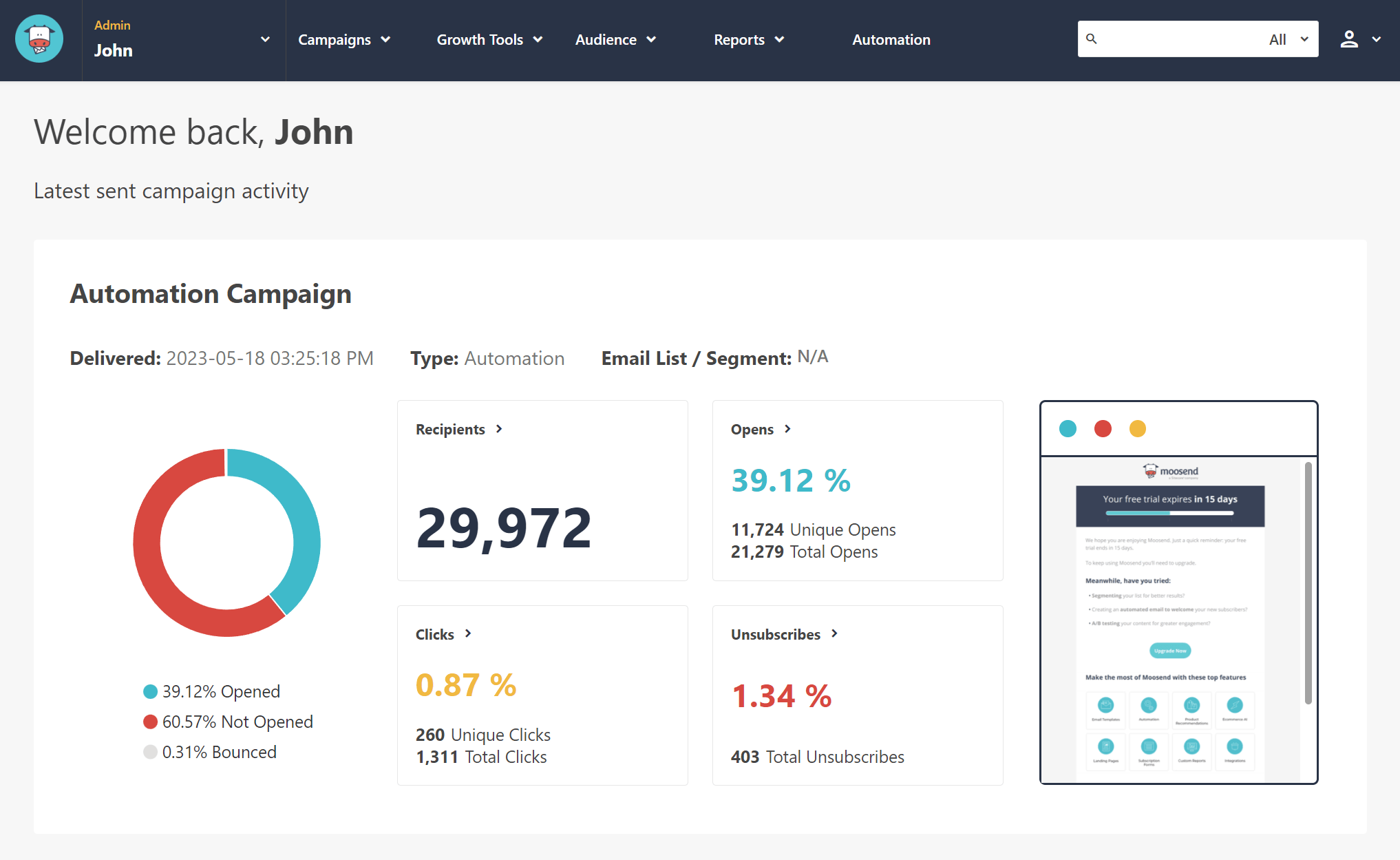
Task: Scroll the email preview panel
Action: click(1312, 585)
